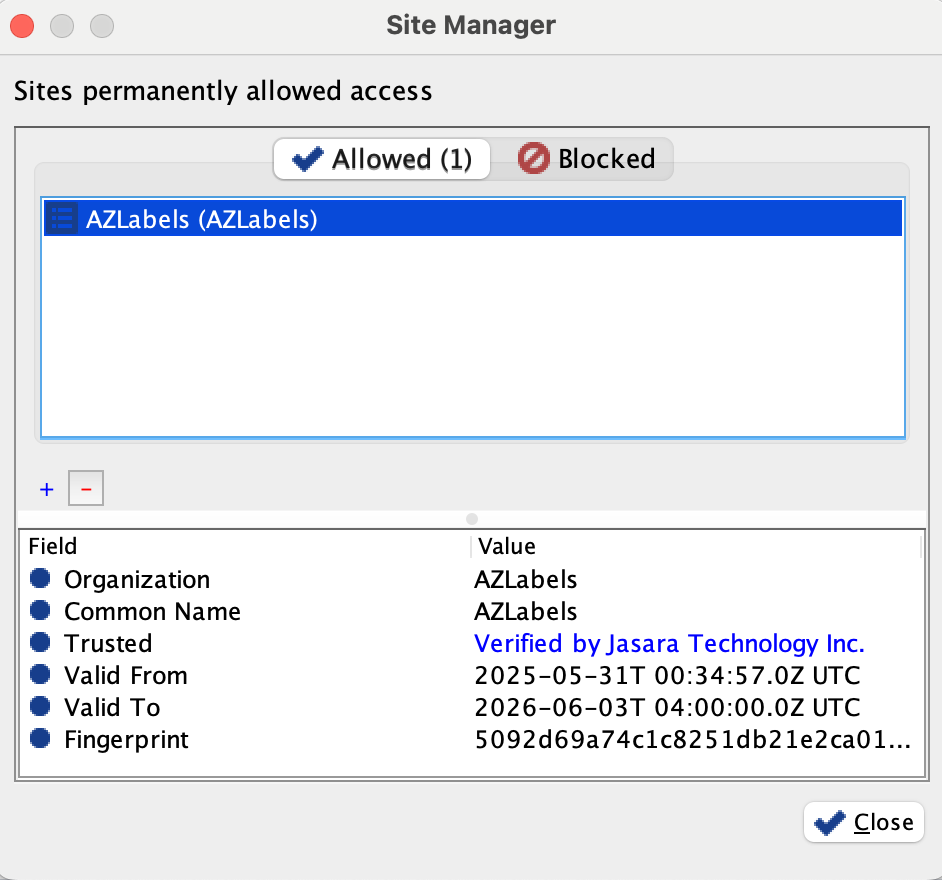The width and height of the screenshot is (942, 880).
Task: Click the red window close button
Action: click(22, 25)
